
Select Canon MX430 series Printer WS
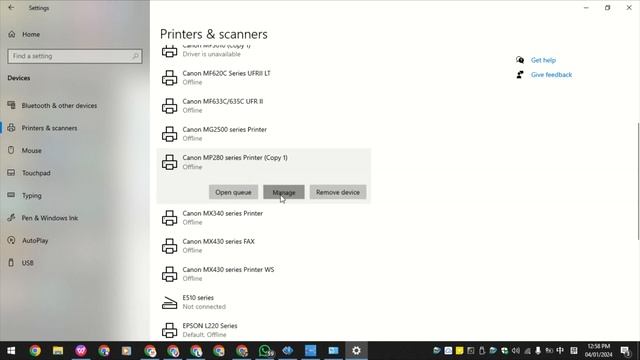264,274
